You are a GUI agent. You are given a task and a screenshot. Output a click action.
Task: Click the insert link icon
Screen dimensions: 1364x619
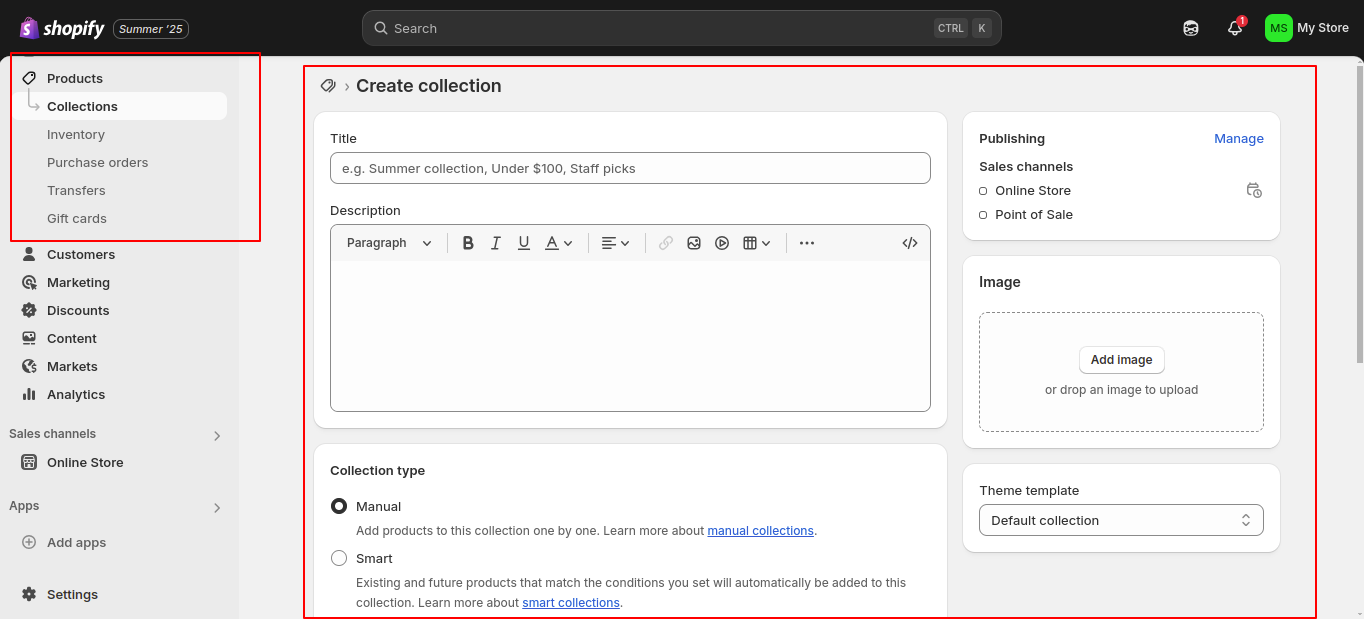click(666, 243)
